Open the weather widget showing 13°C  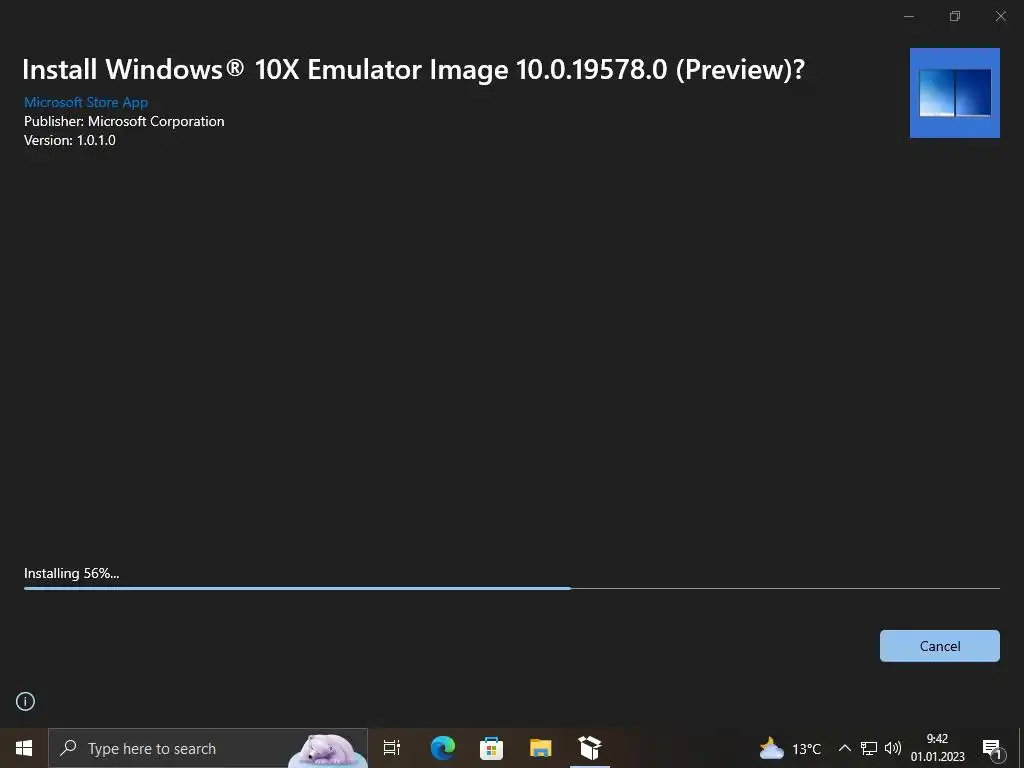coord(790,748)
